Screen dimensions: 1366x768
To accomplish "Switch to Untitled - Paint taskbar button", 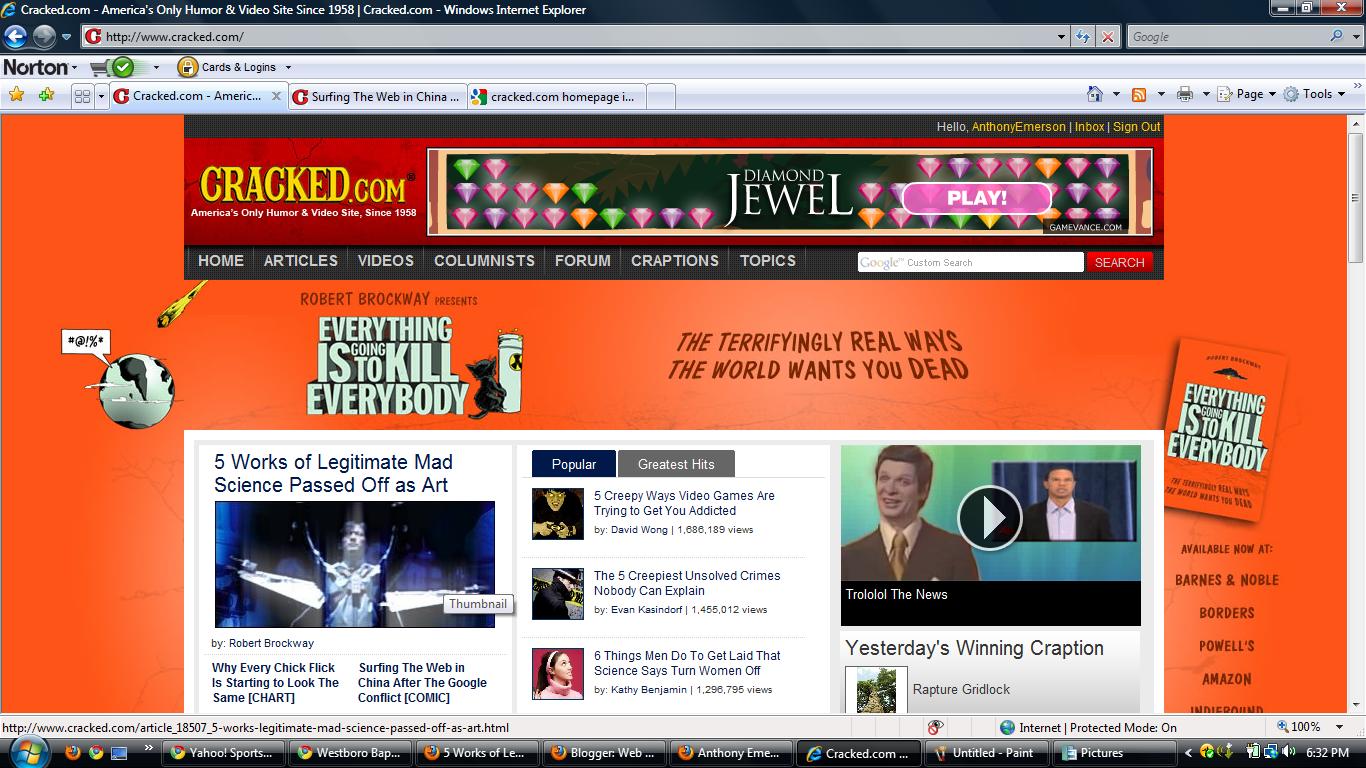I will tap(984, 753).
